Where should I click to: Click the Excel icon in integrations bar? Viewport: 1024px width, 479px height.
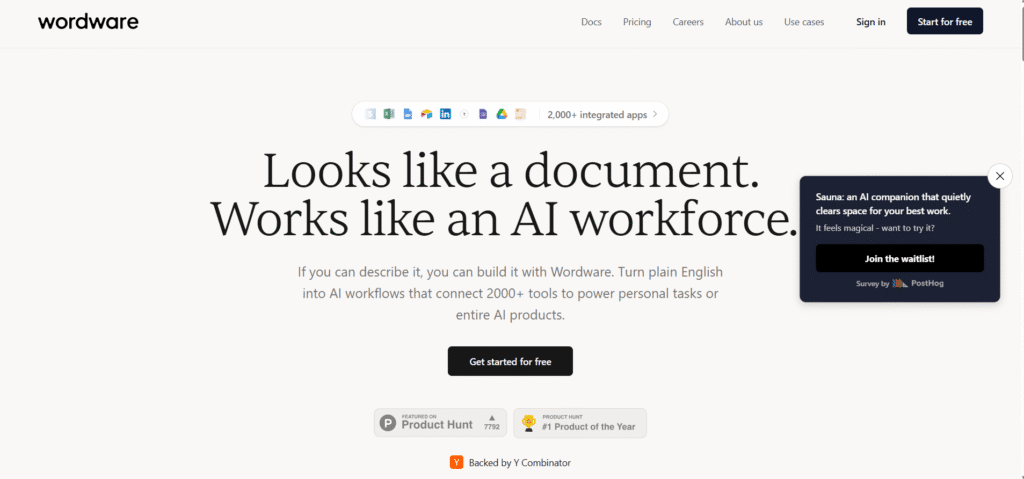point(389,114)
